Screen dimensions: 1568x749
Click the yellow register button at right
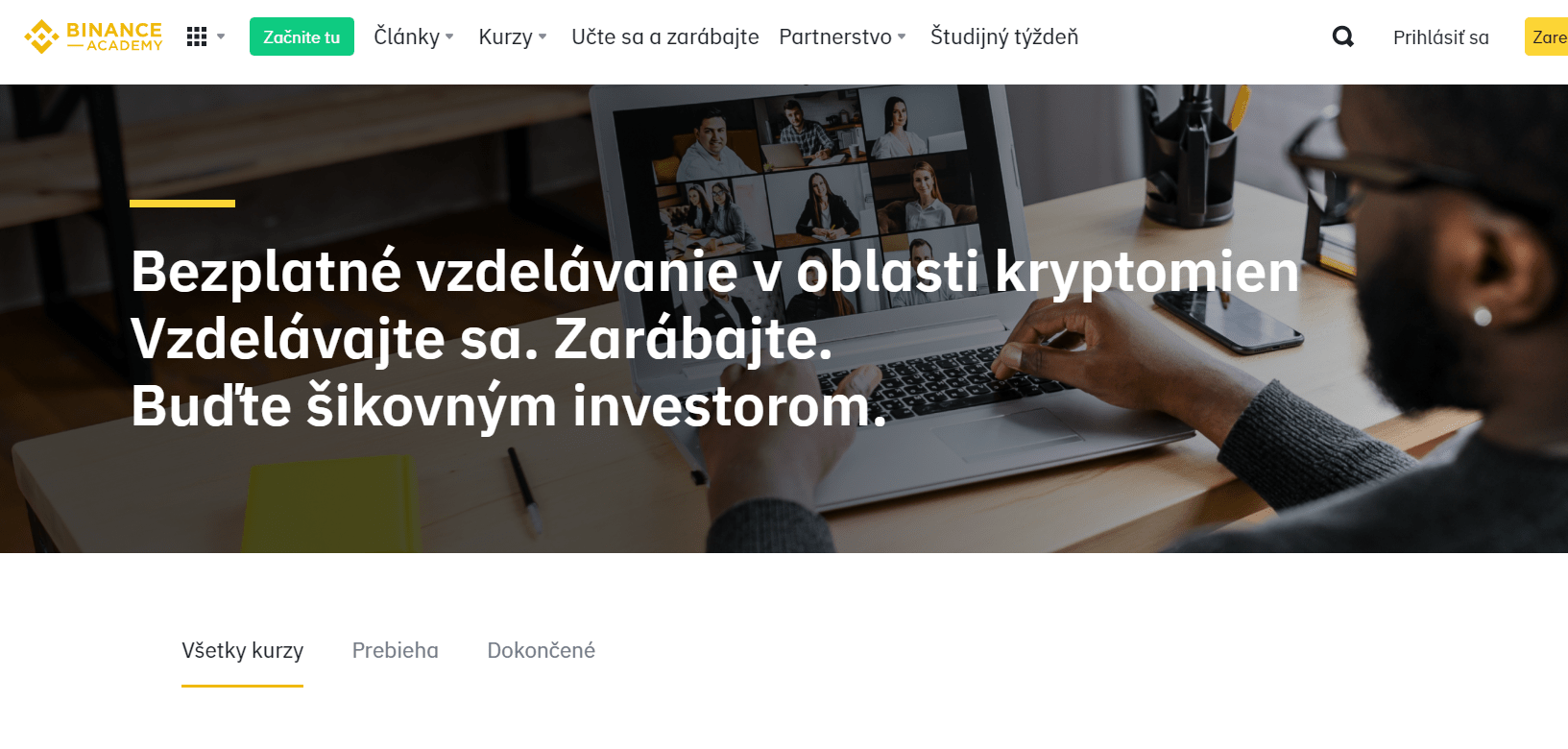click(1546, 36)
